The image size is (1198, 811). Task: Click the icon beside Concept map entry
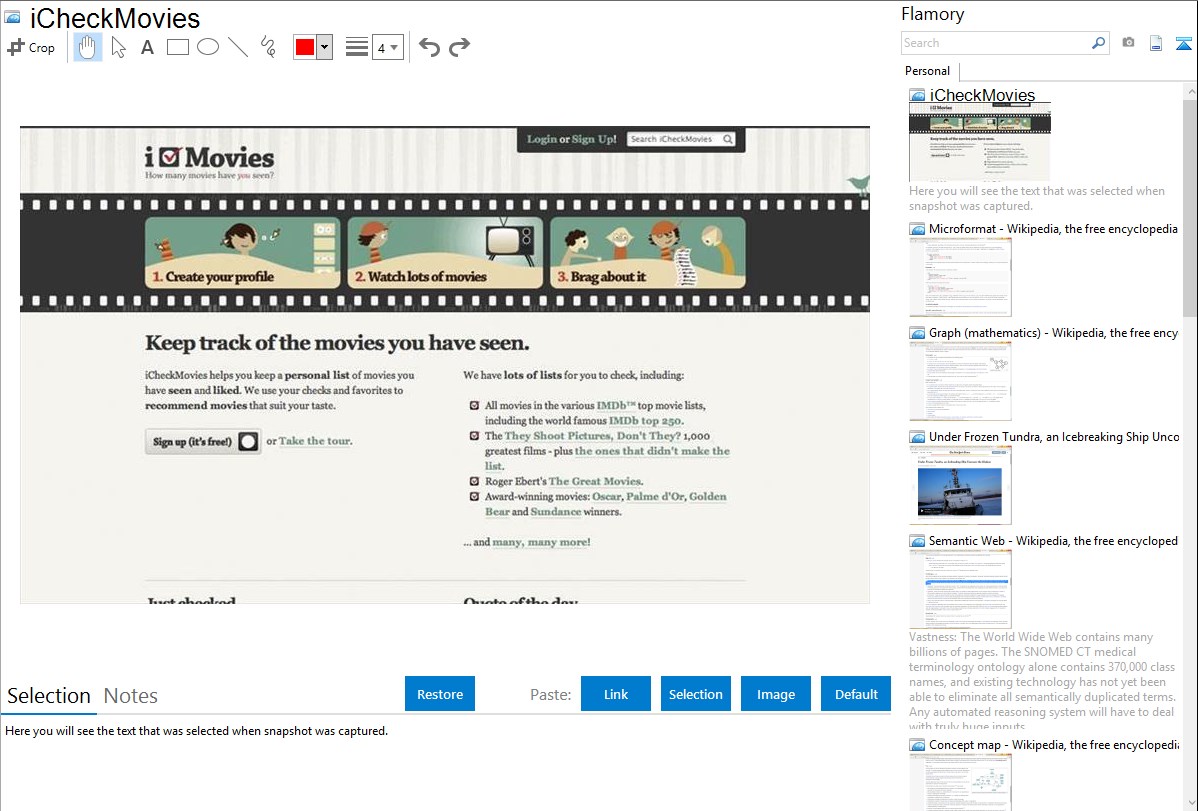pyautogui.click(x=917, y=745)
